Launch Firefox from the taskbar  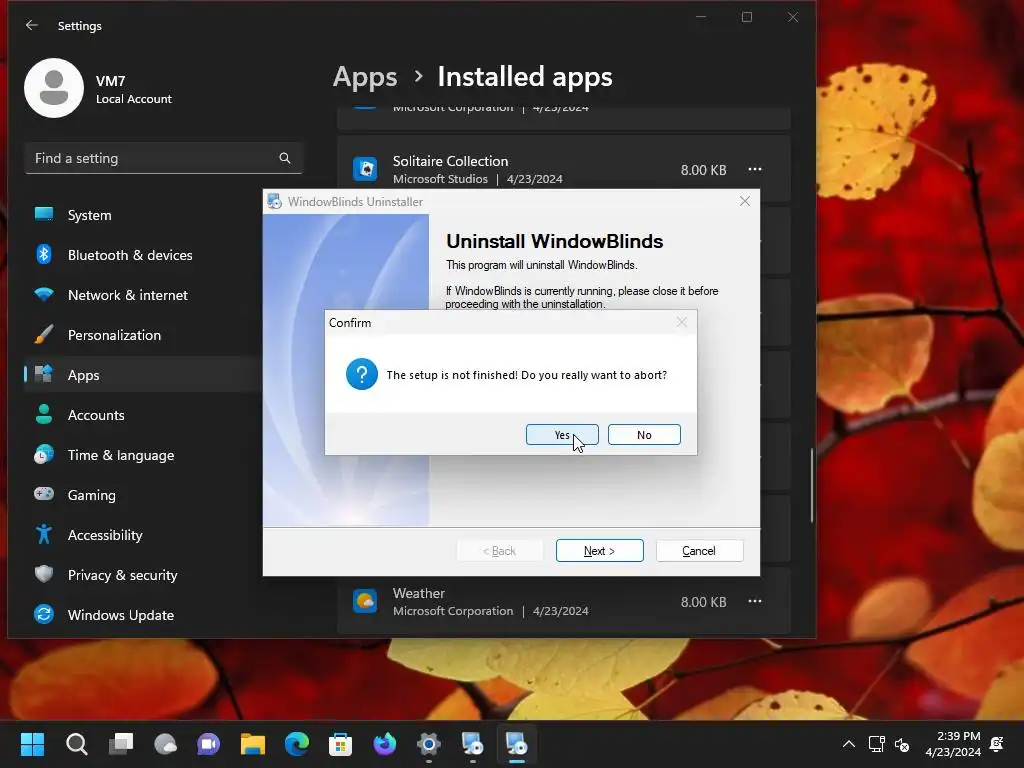point(385,744)
